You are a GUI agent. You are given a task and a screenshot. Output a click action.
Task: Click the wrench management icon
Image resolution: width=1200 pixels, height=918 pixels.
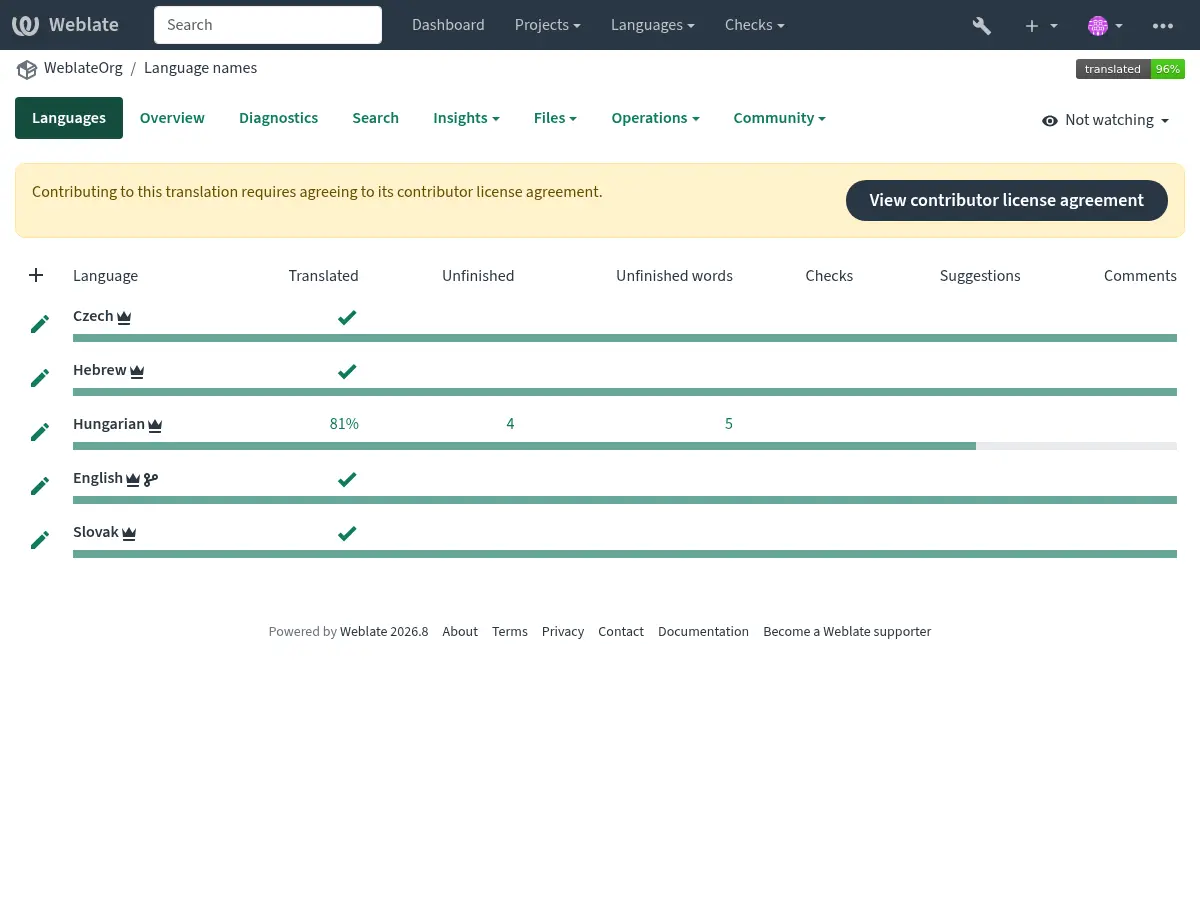coord(981,25)
